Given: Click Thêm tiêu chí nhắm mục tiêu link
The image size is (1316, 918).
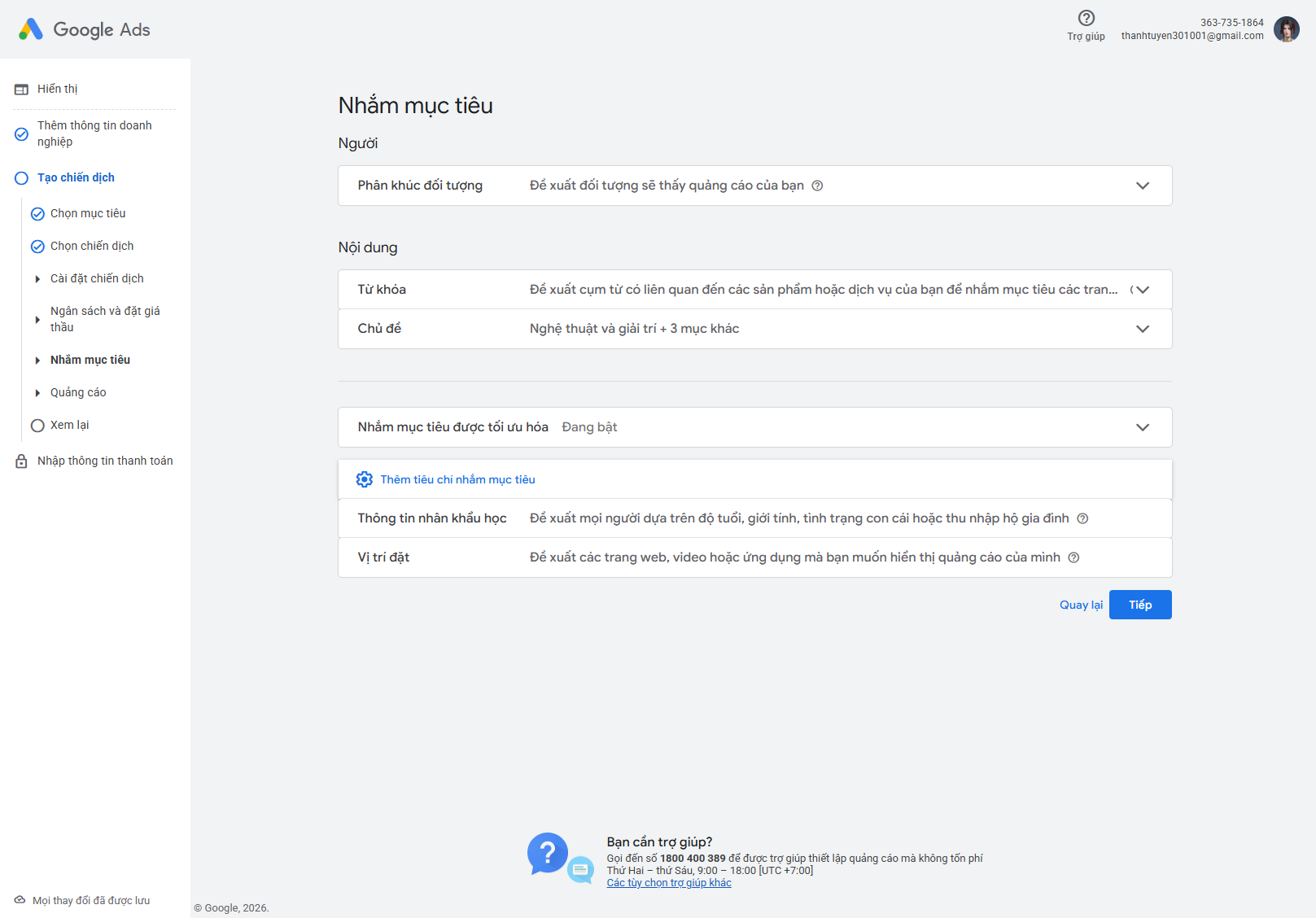Looking at the screenshot, I should click(457, 479).
